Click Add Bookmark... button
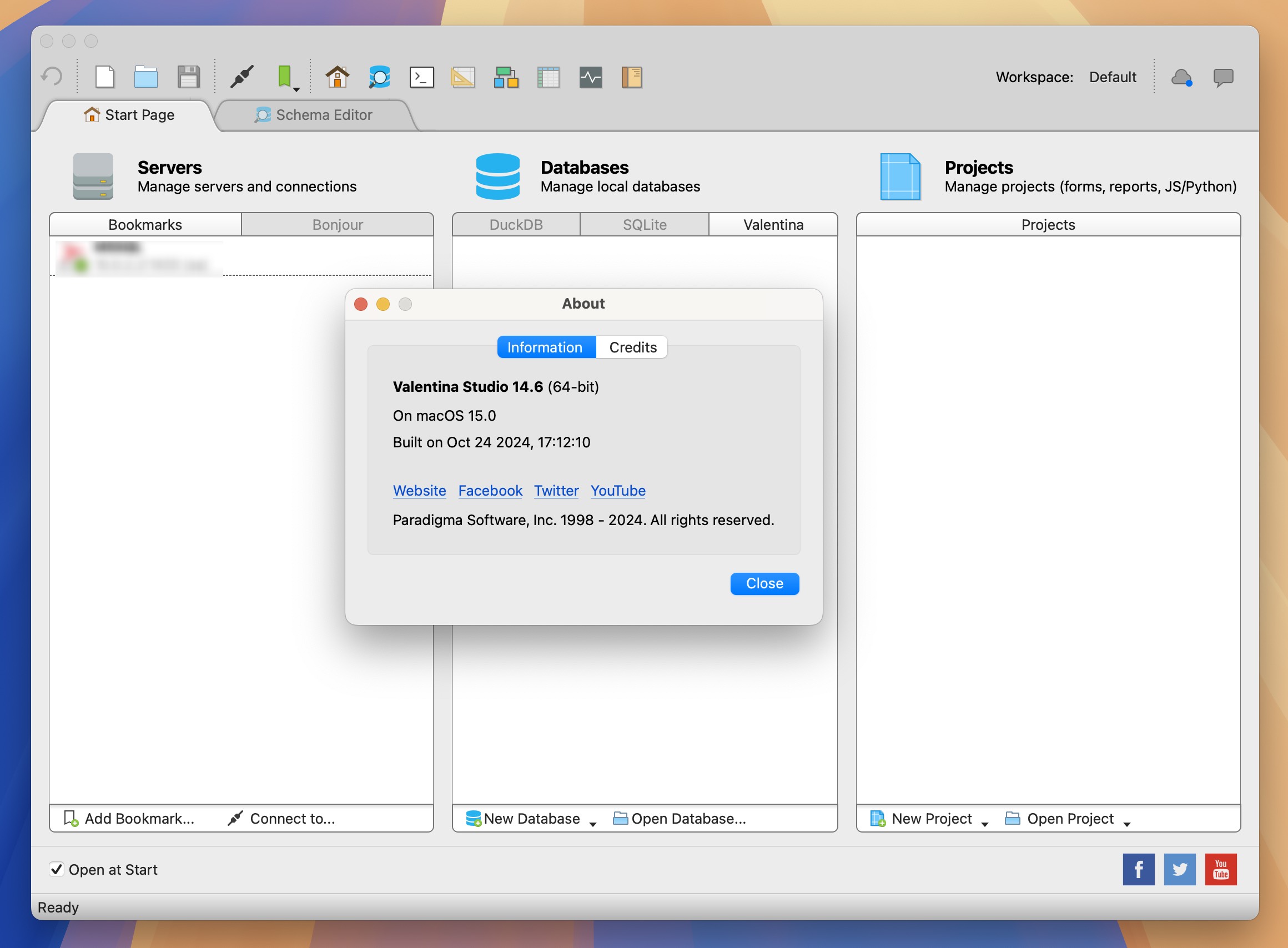This screenshot has width=1288, height=948. tap(129, 818)
